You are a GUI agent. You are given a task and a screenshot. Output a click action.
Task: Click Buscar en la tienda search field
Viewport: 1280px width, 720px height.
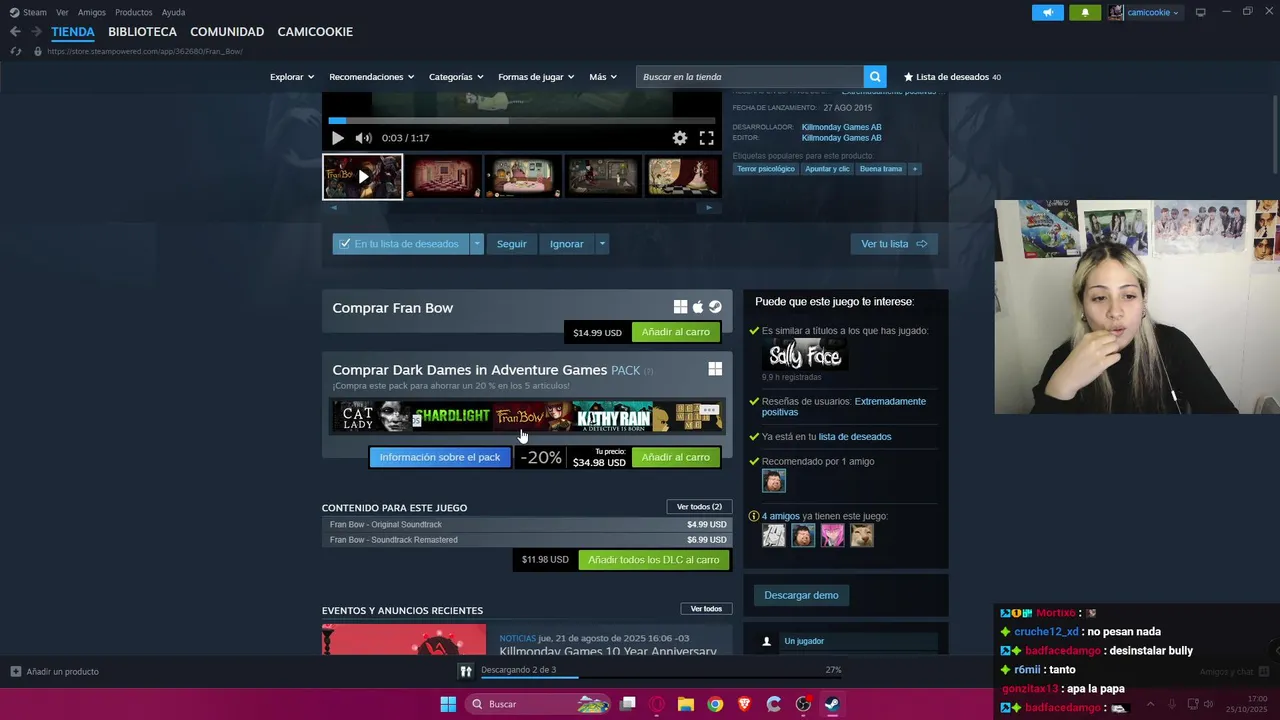tap(750, 77)
